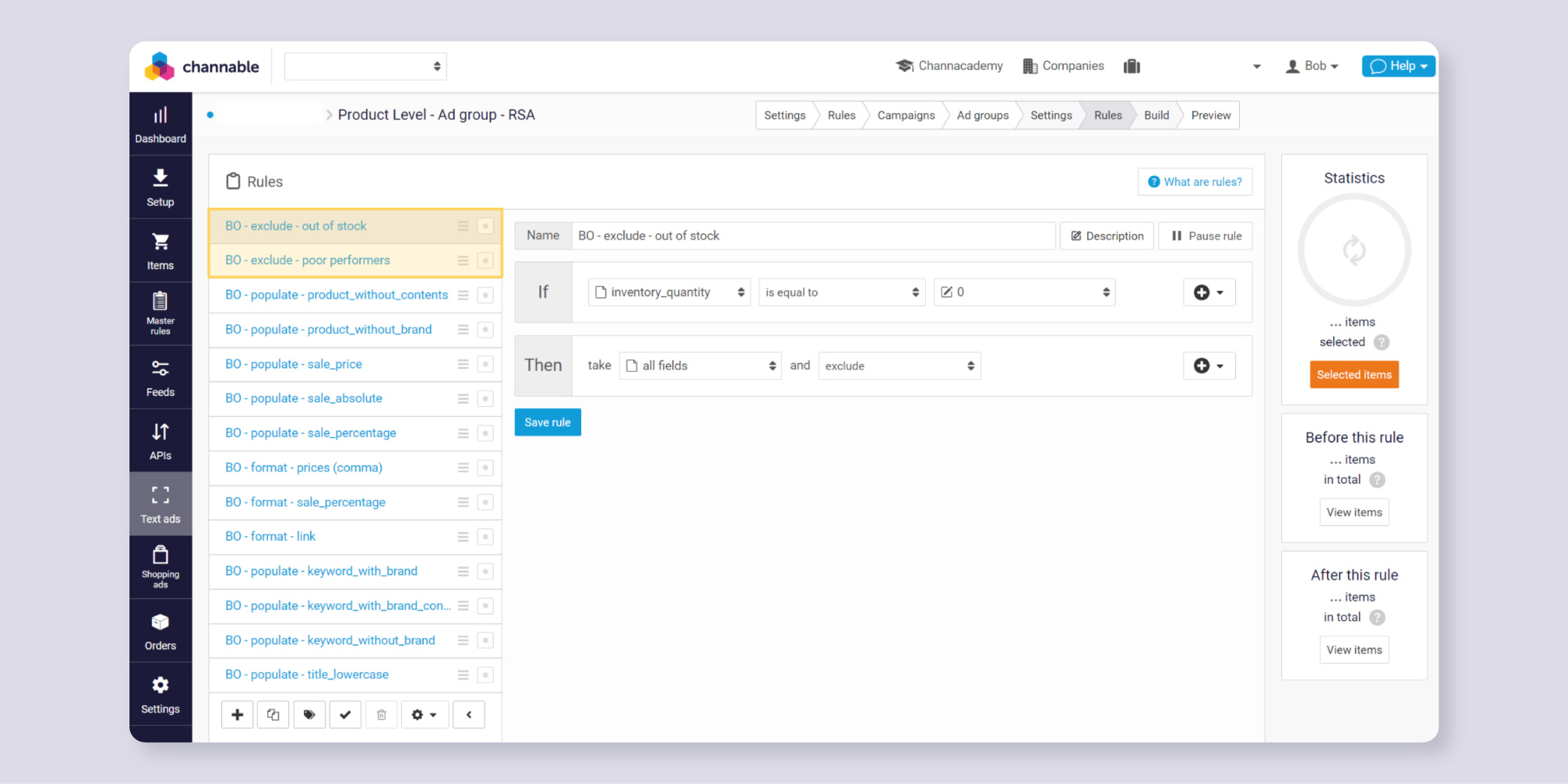Open the Campaigns step in the breadcrumb

pyautogui.click(x=906, y=114)
